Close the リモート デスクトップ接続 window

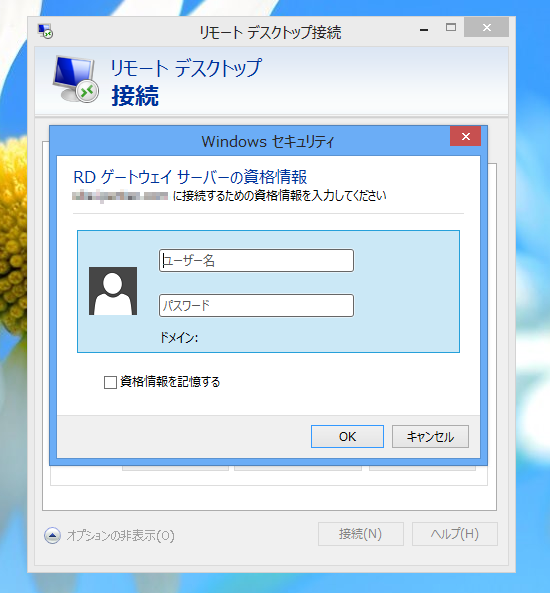(486, 27)
